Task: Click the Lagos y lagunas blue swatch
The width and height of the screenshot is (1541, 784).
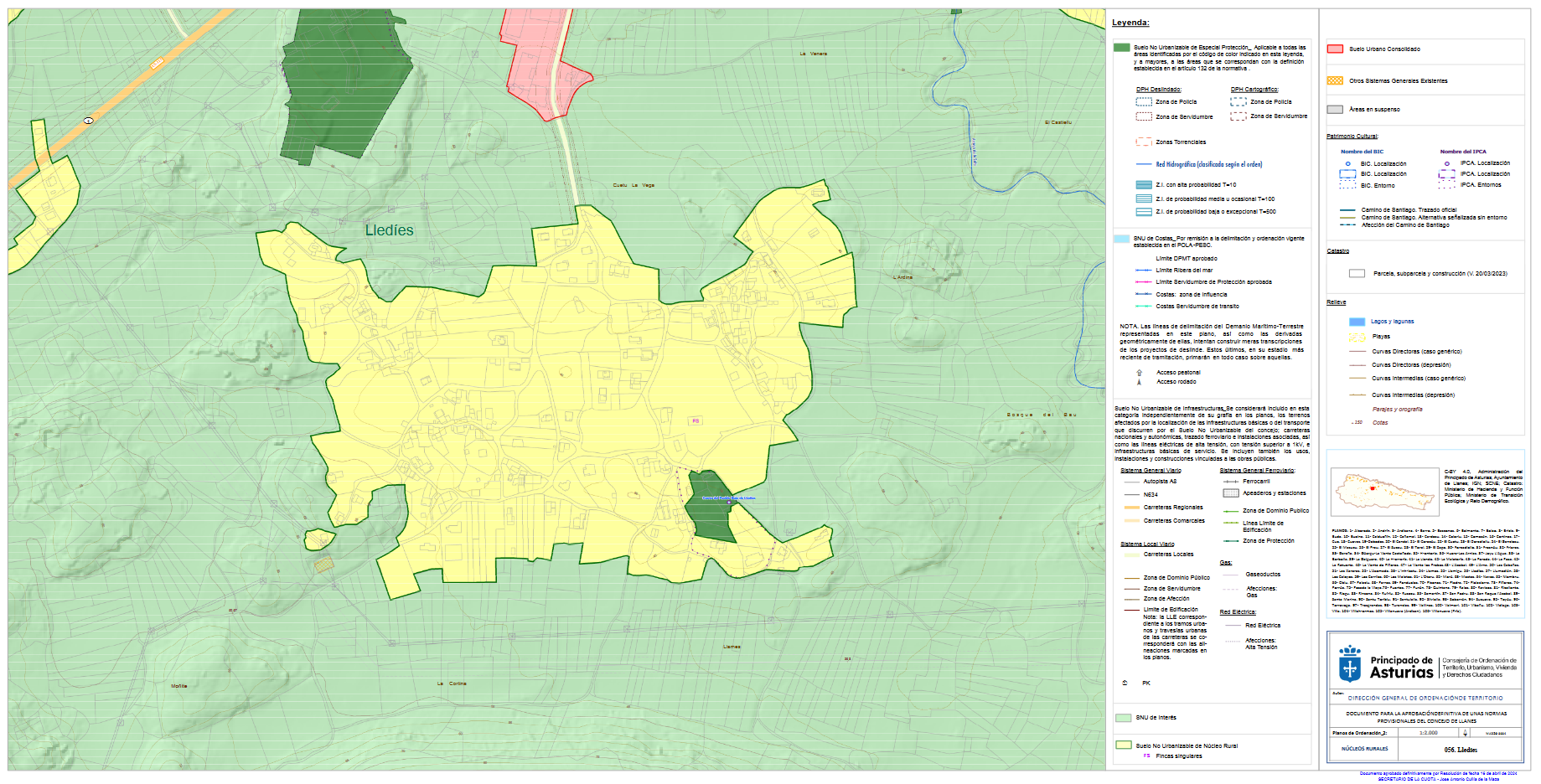Action: click(1357, 322)
